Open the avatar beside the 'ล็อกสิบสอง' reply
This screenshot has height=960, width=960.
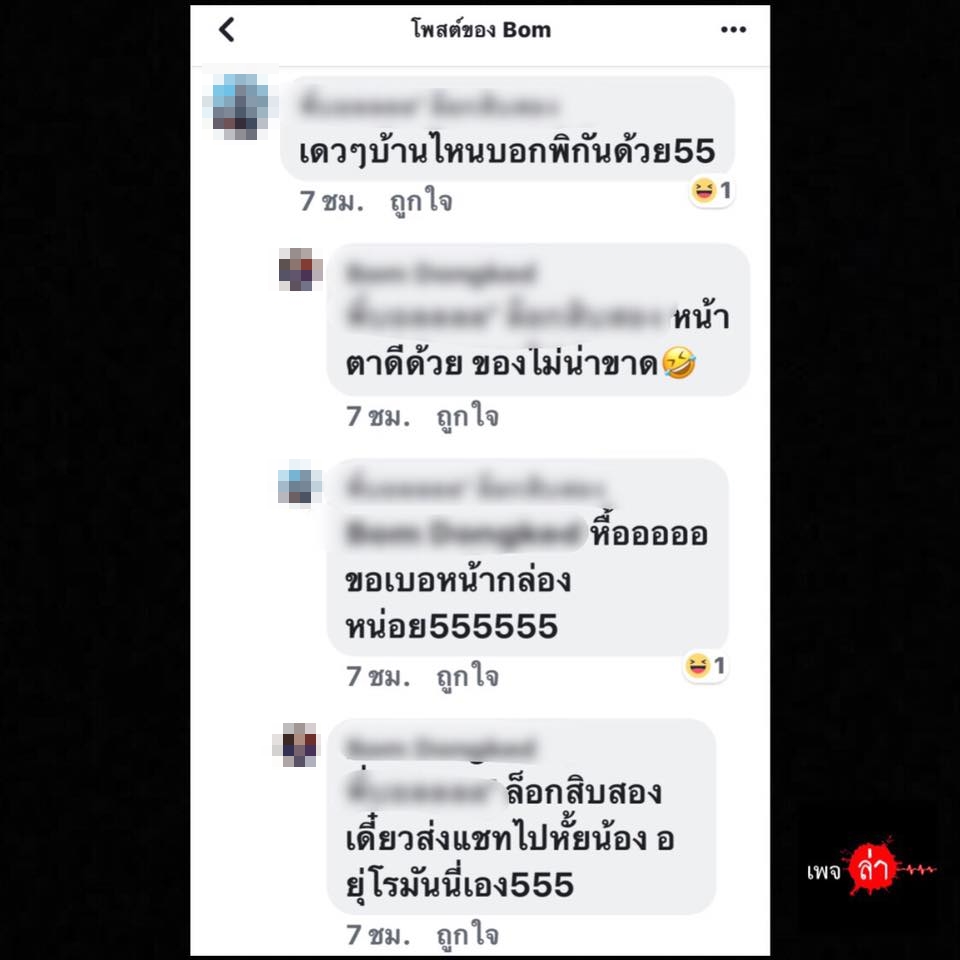click(298, 744)
